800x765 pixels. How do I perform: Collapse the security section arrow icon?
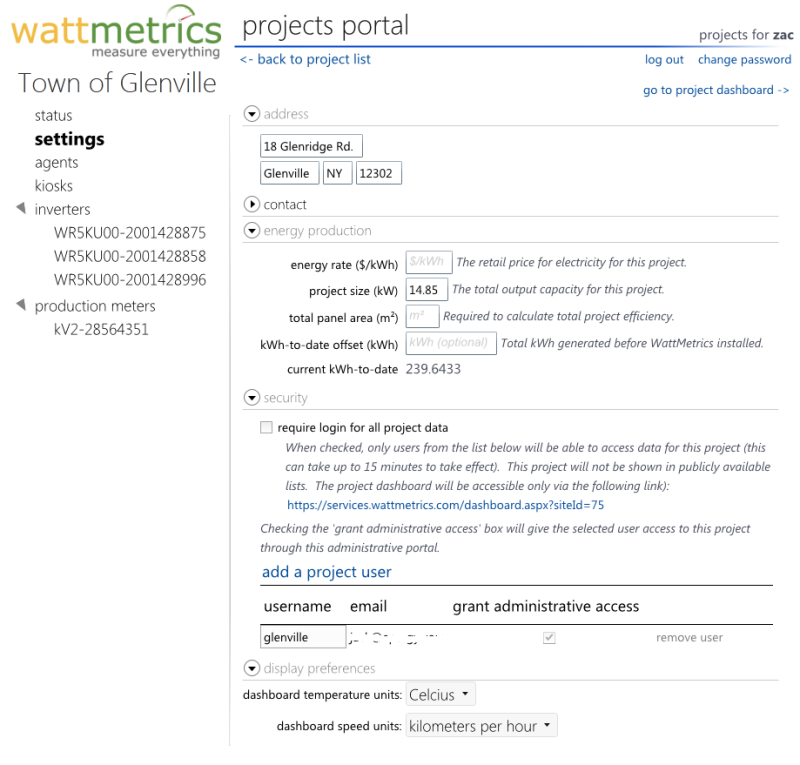pyautogui.click(x=252, y=397)
